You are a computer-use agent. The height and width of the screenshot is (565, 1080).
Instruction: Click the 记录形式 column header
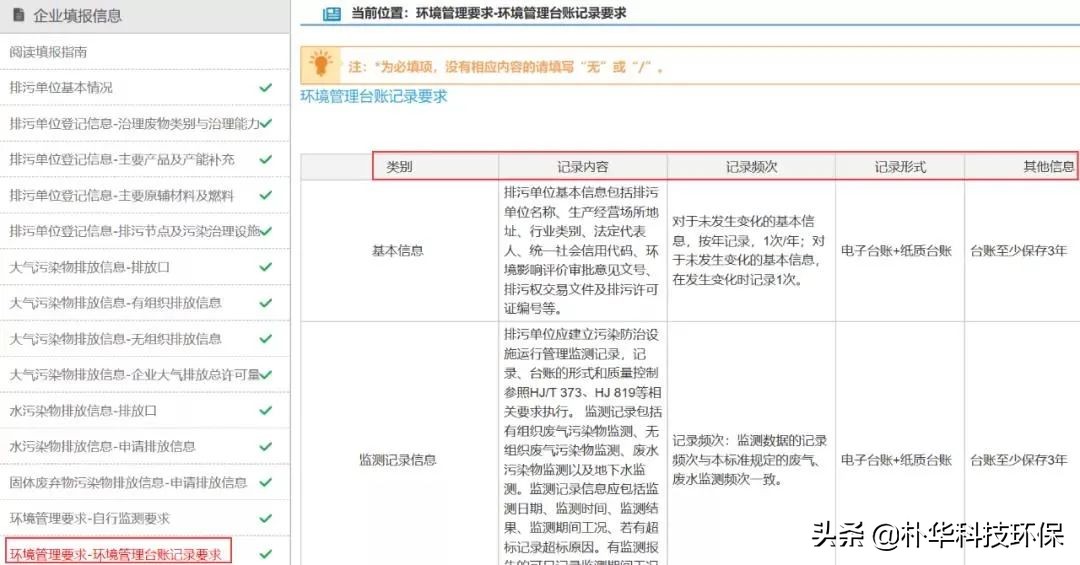pos(900,167)
